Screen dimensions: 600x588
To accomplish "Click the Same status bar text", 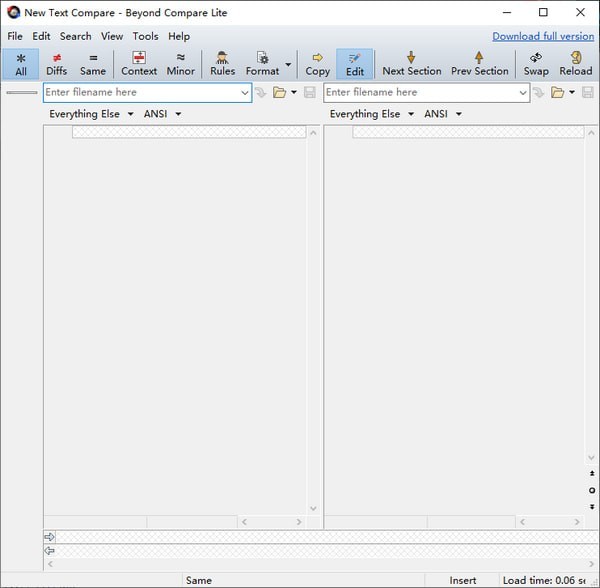I will [x=199, y=580].
